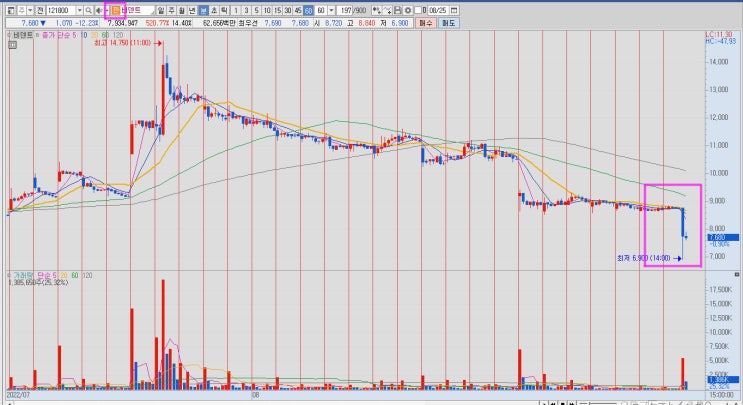The image size is (743, 405).
Task: Expand the stock code 121800 dropdown arrow
Action: (79, 10)
